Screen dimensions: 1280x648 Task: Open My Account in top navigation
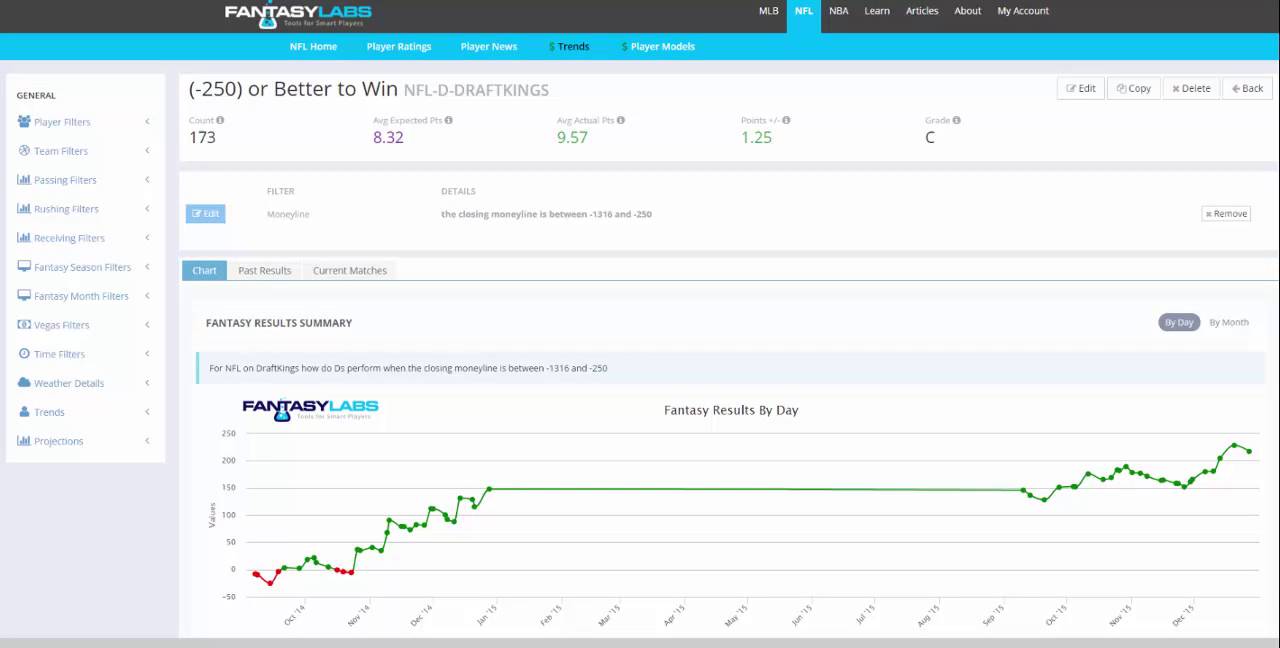click(1023, 11)
